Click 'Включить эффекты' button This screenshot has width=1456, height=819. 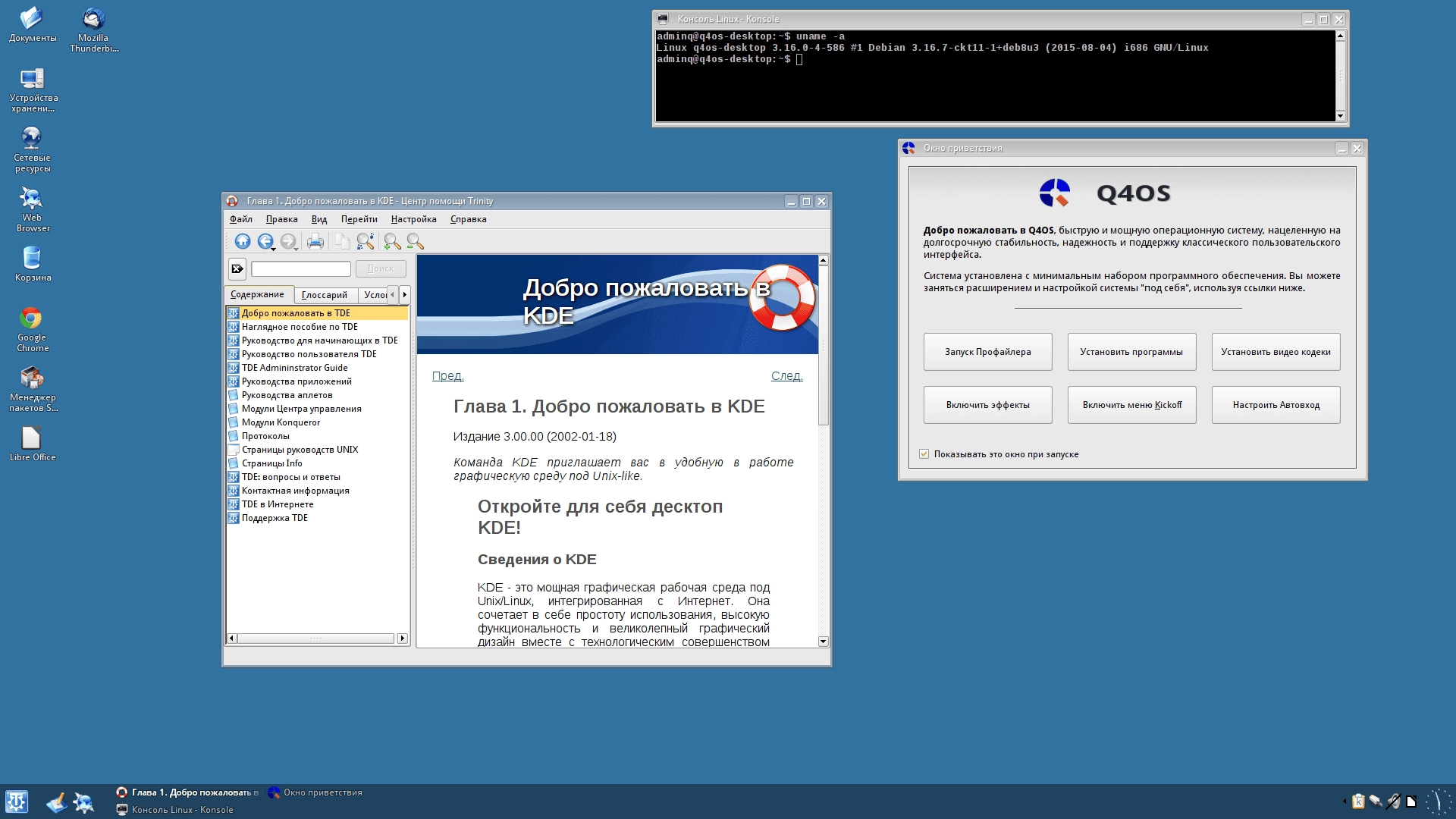tap(987, 405)
